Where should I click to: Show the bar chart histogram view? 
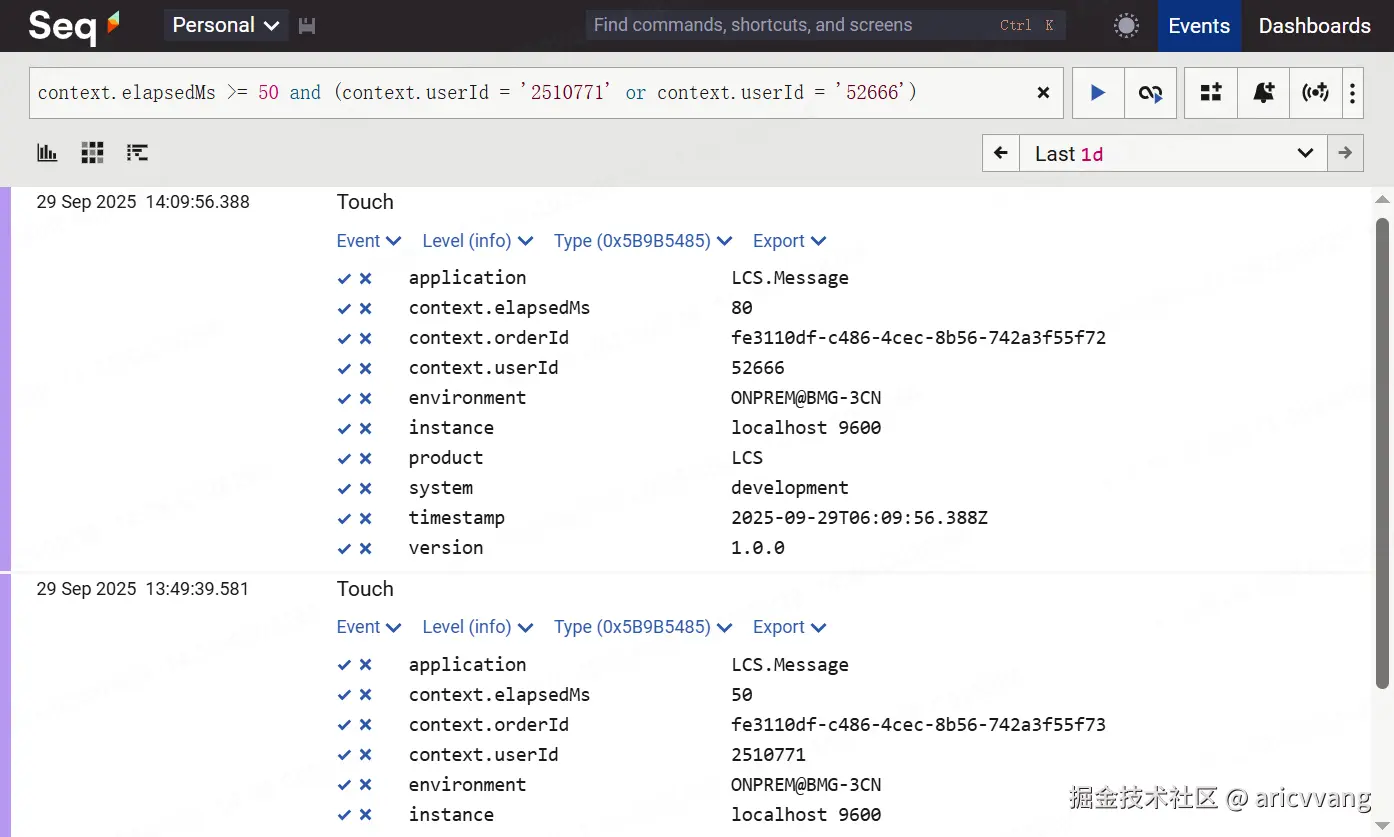click(47, 153)
